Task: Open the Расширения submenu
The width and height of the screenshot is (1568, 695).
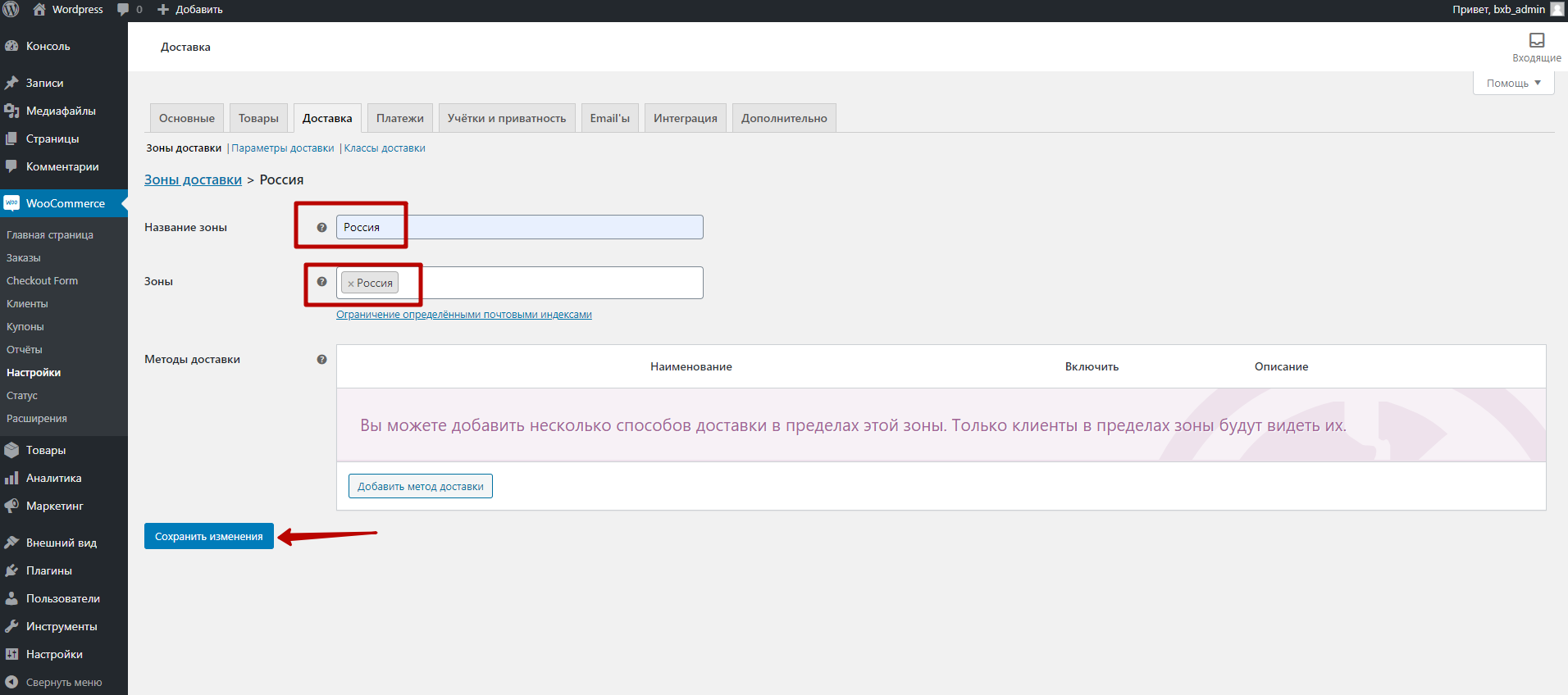Action: [x=37, y=418]
